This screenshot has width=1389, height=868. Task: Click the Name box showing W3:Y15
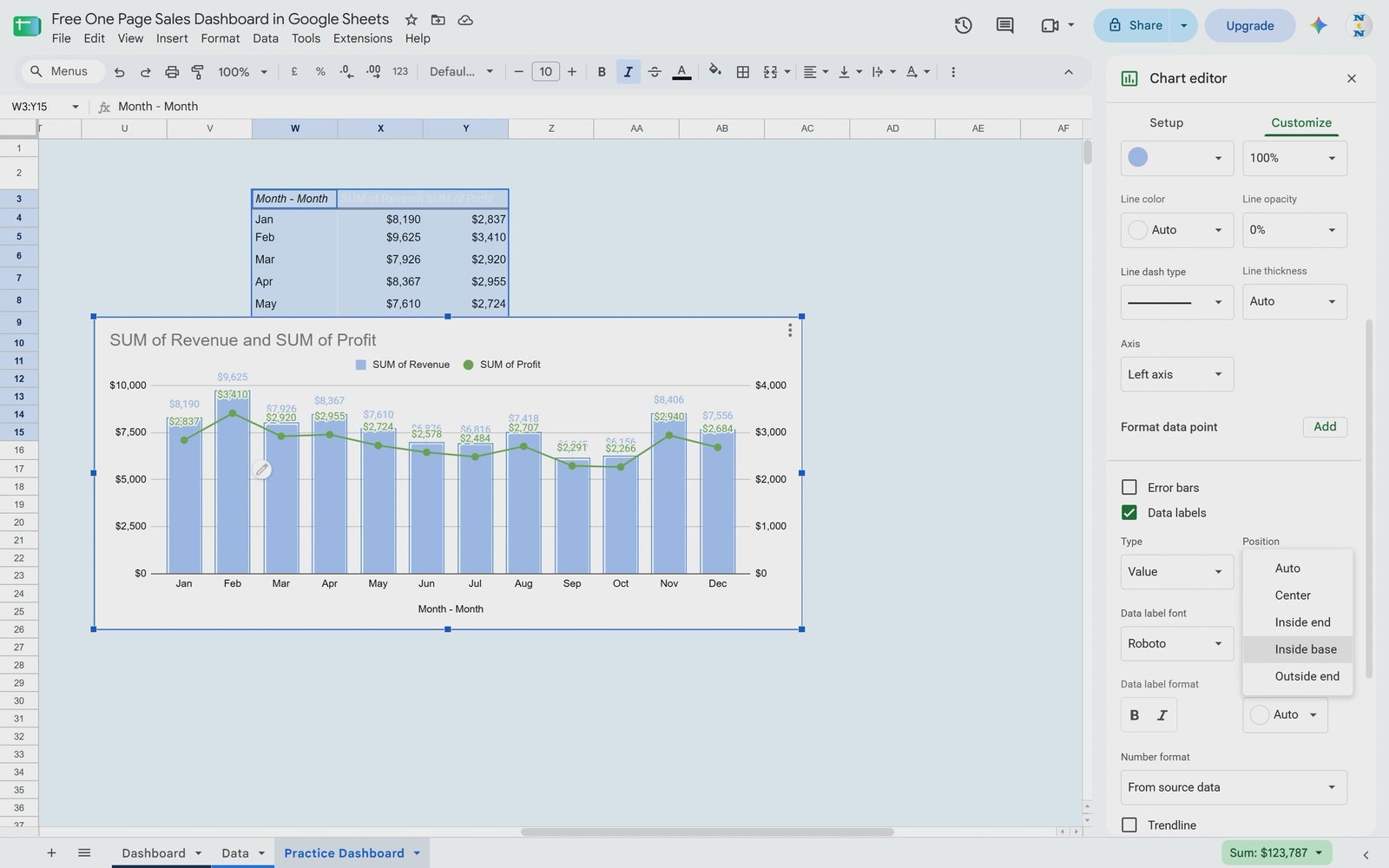43,107
